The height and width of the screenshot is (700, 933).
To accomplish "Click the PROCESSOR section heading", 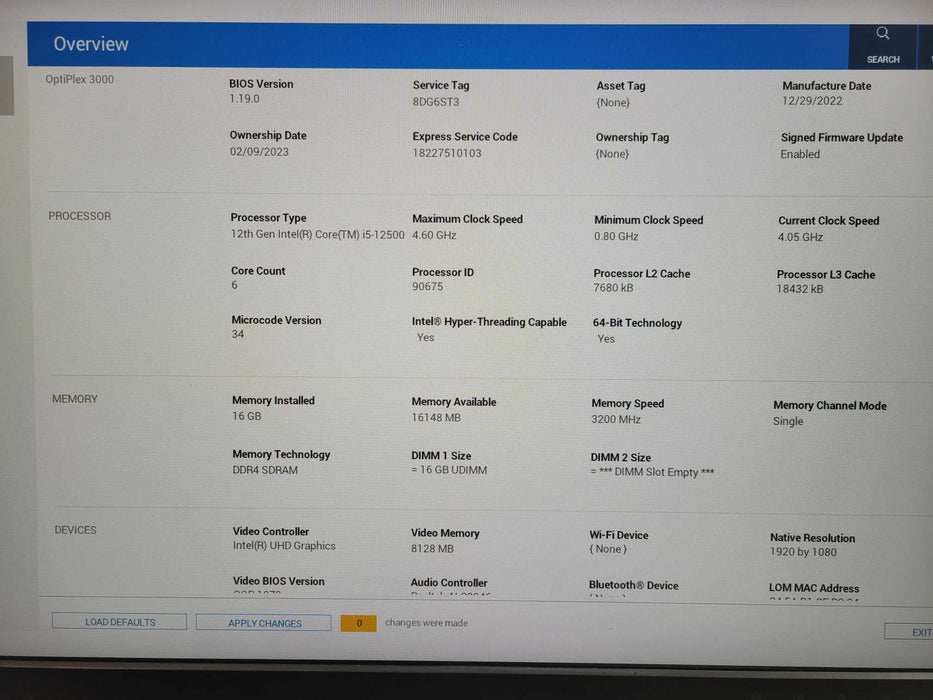I will point(80,216).
